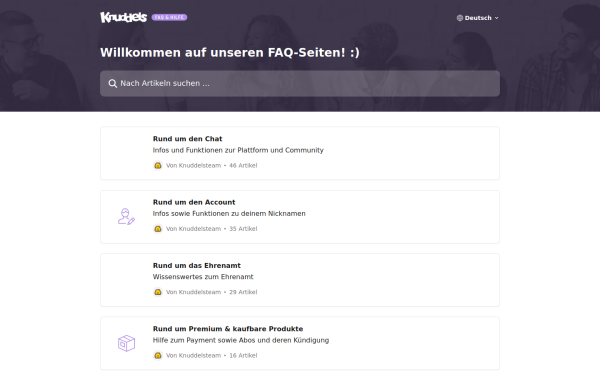Click 'Infos und Funktionen zur Plattform und Community'
The image size is (600, 375).
[x=238, y=150]
